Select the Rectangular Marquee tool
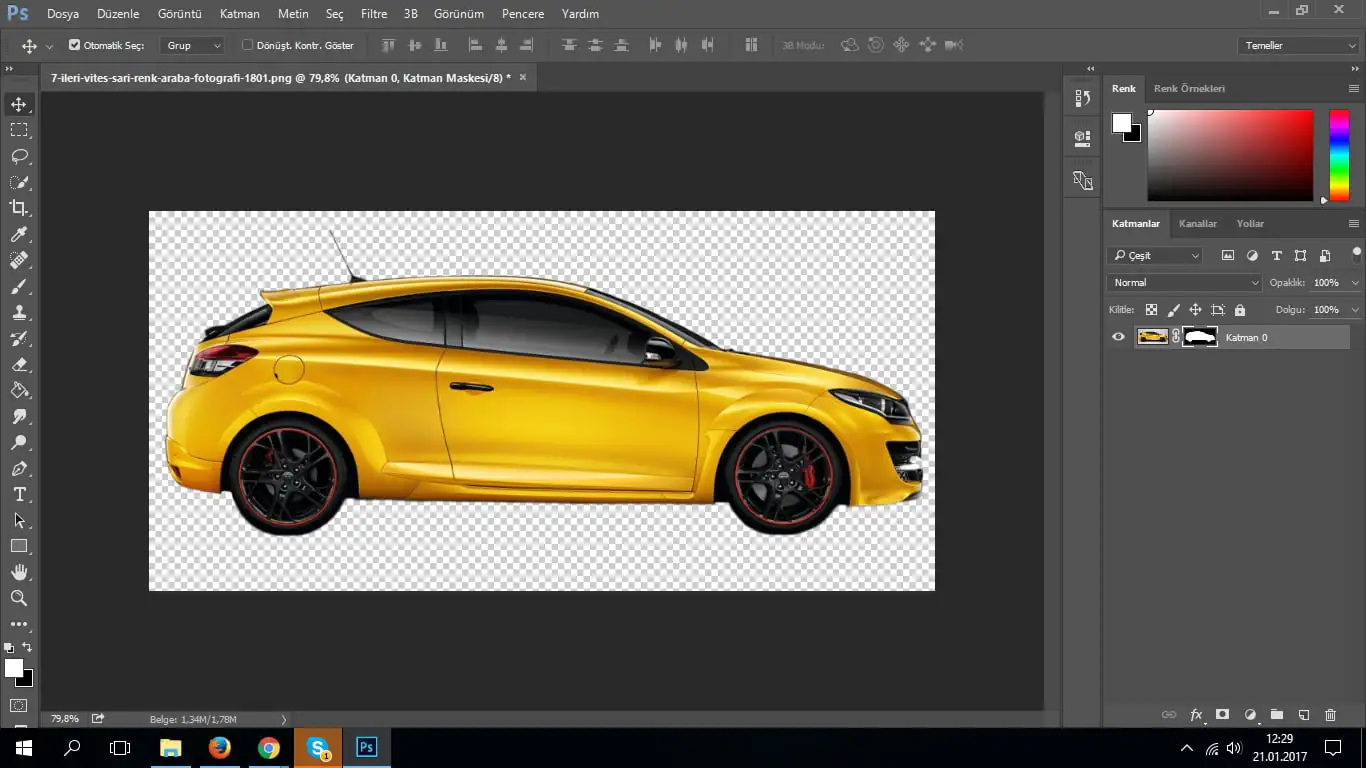 pos(18,130)
